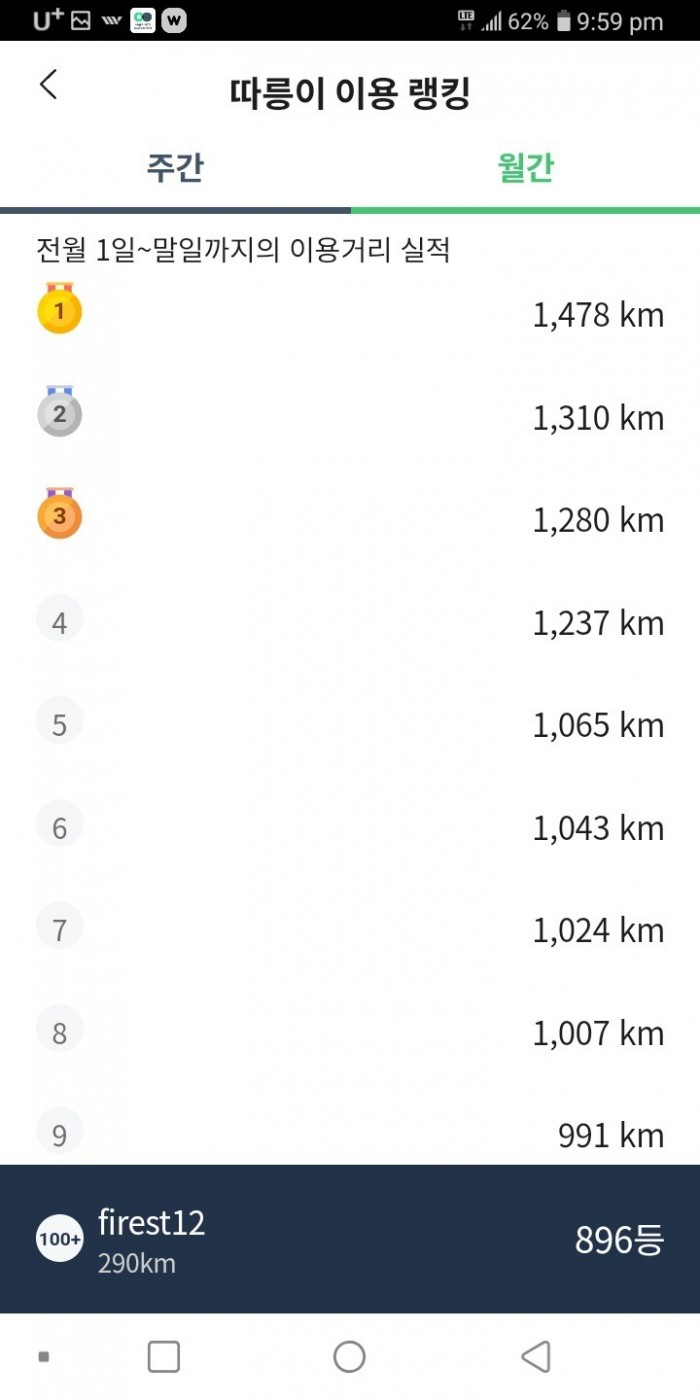
Task: Tap Android recent apps square button
Action: [164, 1357]
